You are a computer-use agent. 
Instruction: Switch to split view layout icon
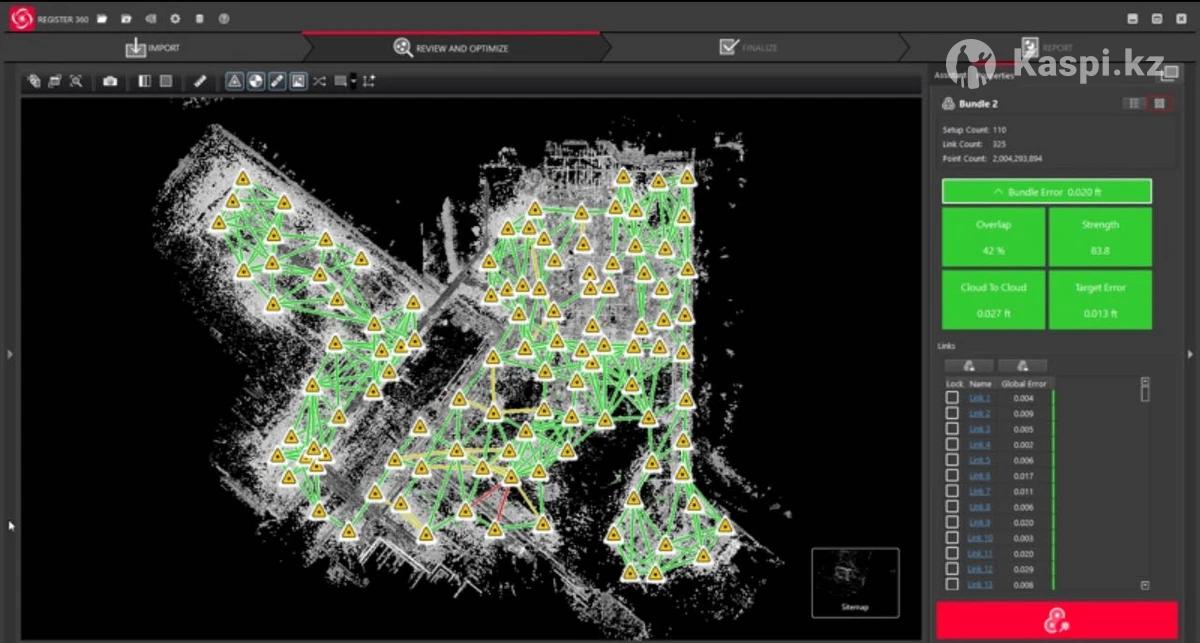pyautogui.click(x=145, y=81)
